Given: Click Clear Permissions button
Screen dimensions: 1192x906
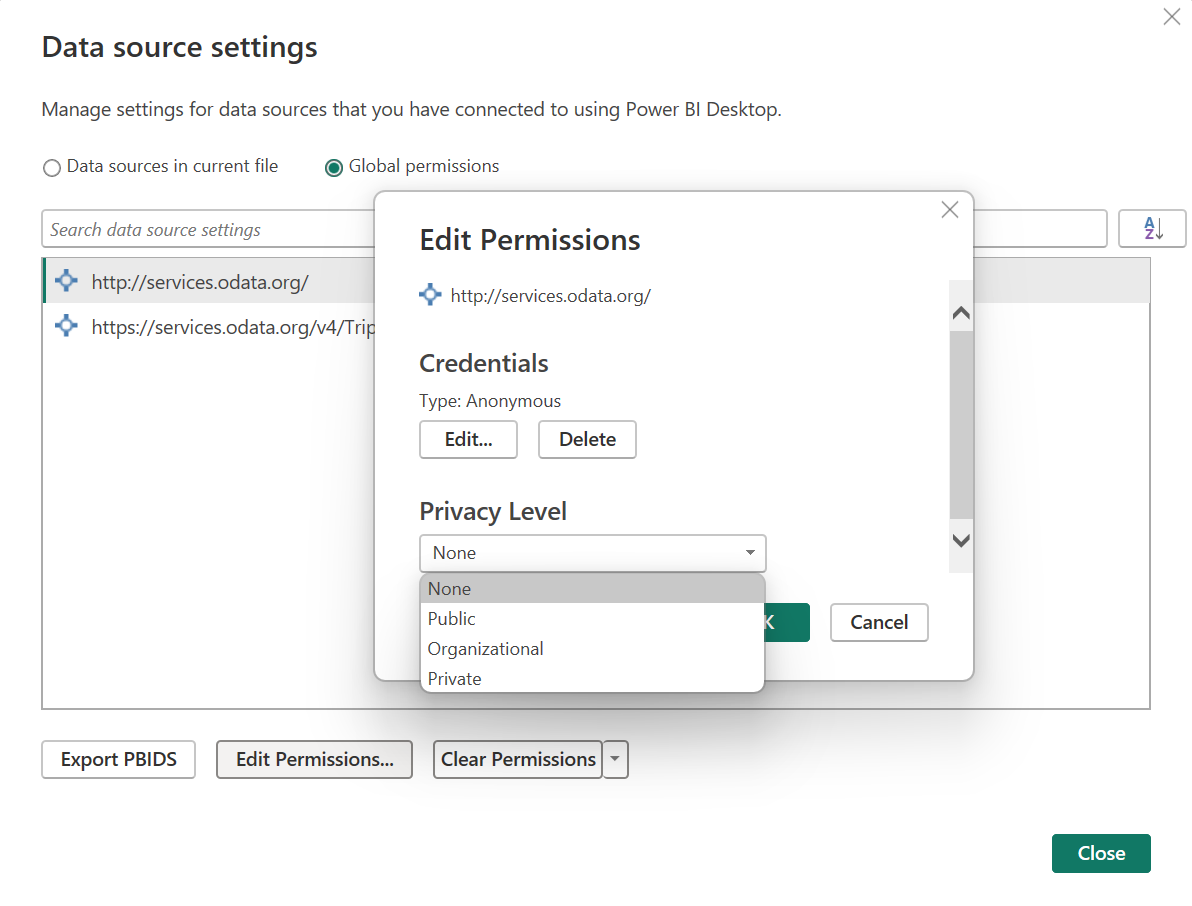Looking at the screenshot, I should click(518, 759).
